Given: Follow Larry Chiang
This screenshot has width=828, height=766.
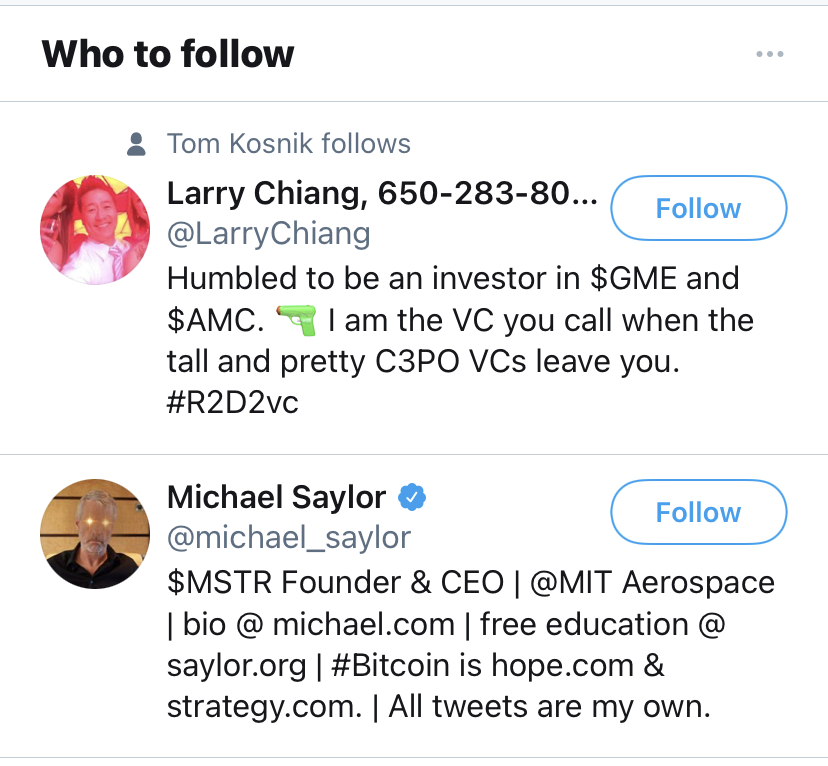Looking at the screenshot, I should click(698, 208).
